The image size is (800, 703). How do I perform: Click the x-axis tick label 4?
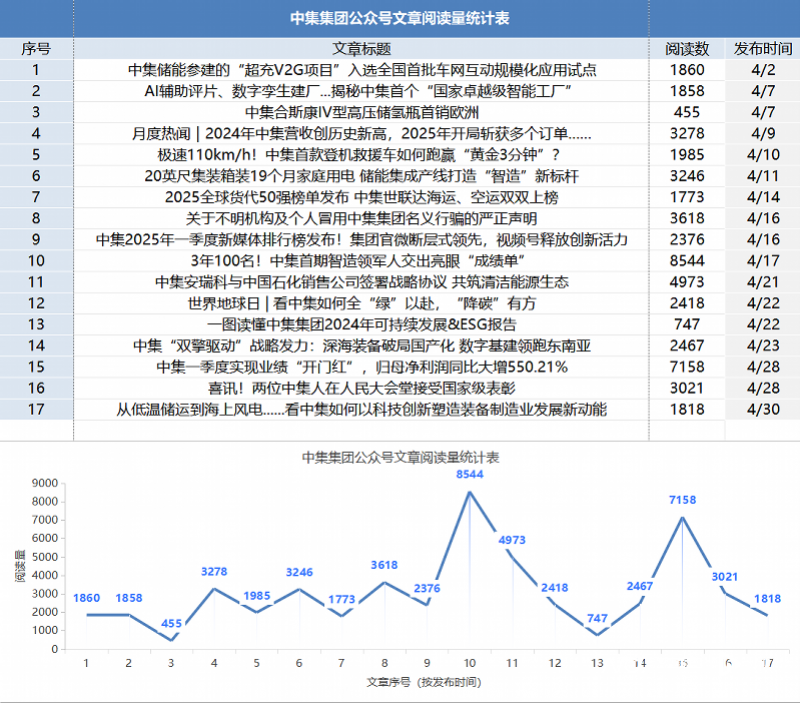214,663
